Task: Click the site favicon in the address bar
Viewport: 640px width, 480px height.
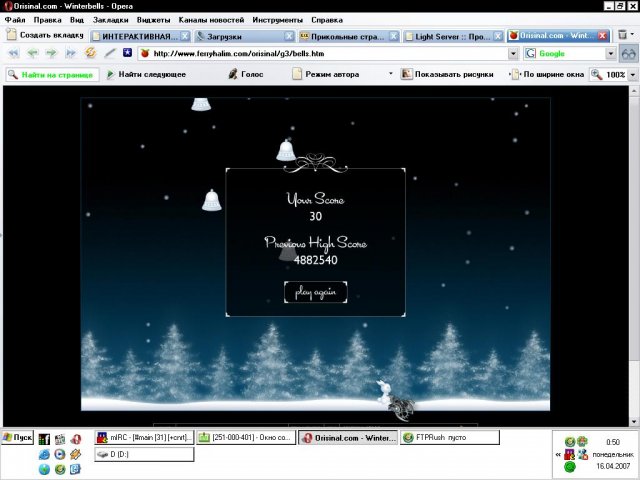Action: 145,53
